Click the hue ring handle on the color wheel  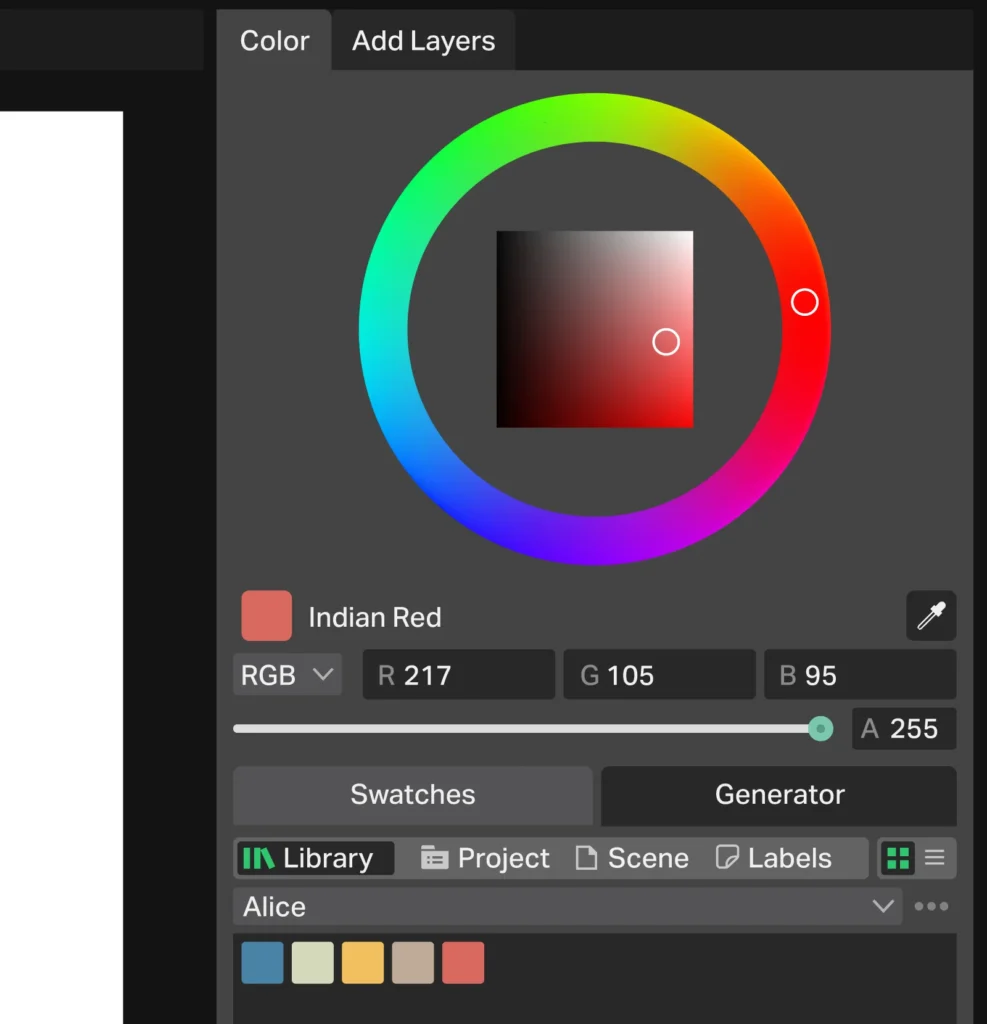804,302
